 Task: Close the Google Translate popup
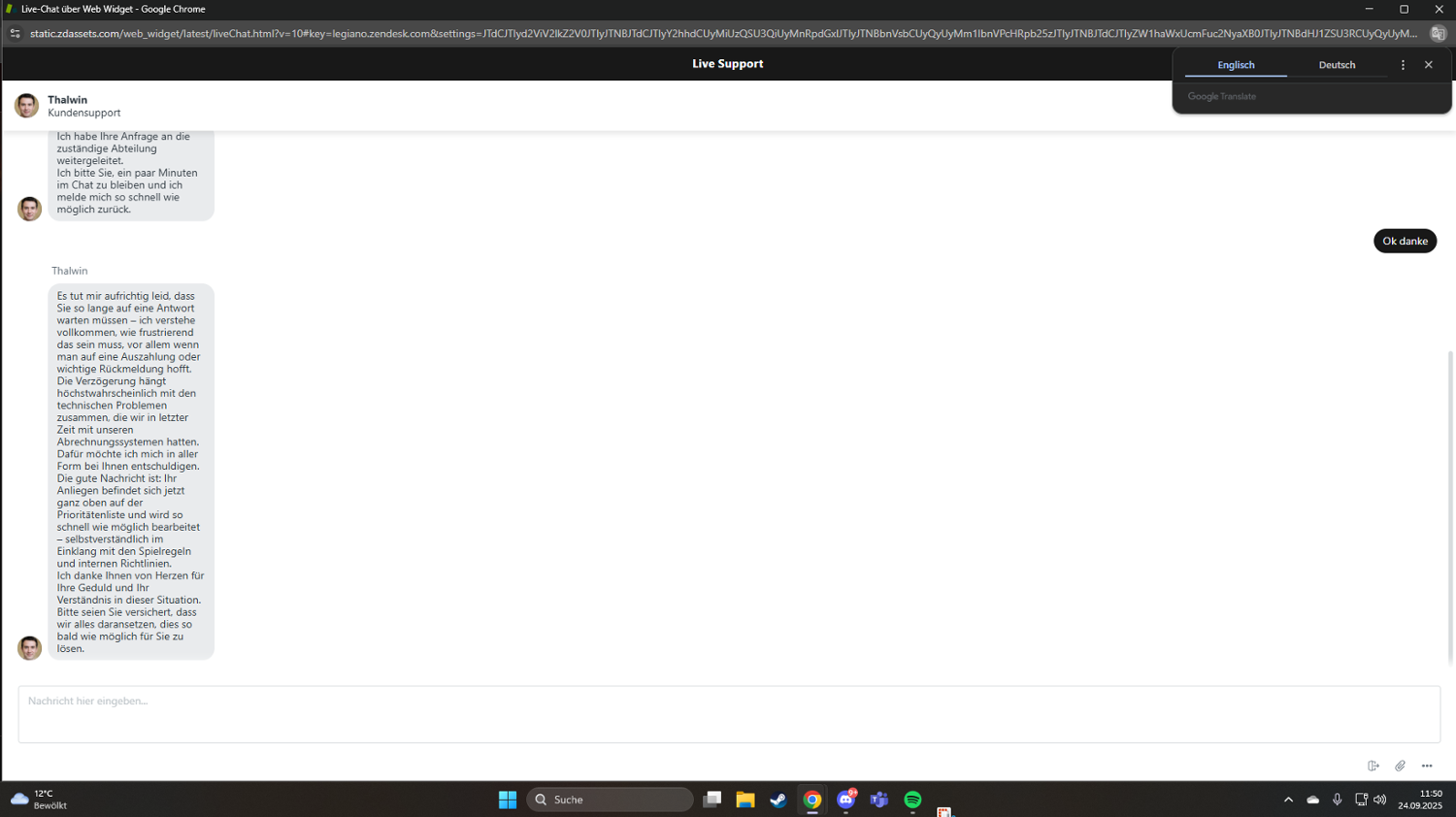1428,65
